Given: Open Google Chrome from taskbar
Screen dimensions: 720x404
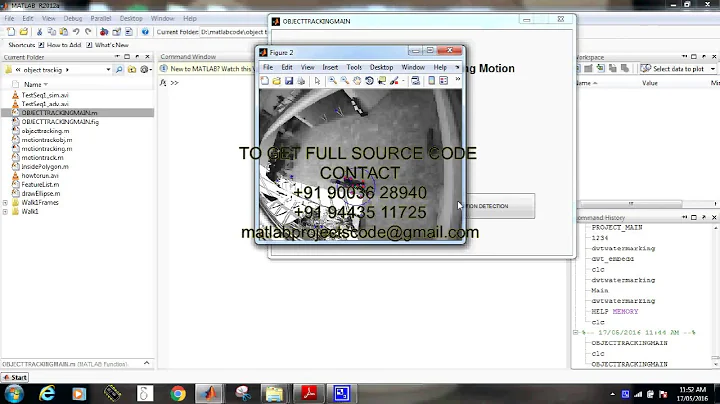Looking at the screenshot, I should (178, 393).
